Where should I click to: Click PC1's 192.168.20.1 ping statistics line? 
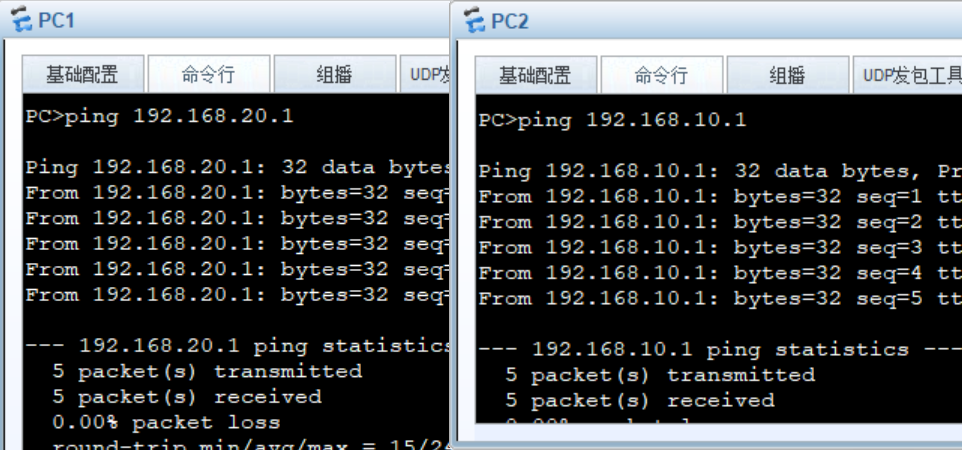(238, 345)
